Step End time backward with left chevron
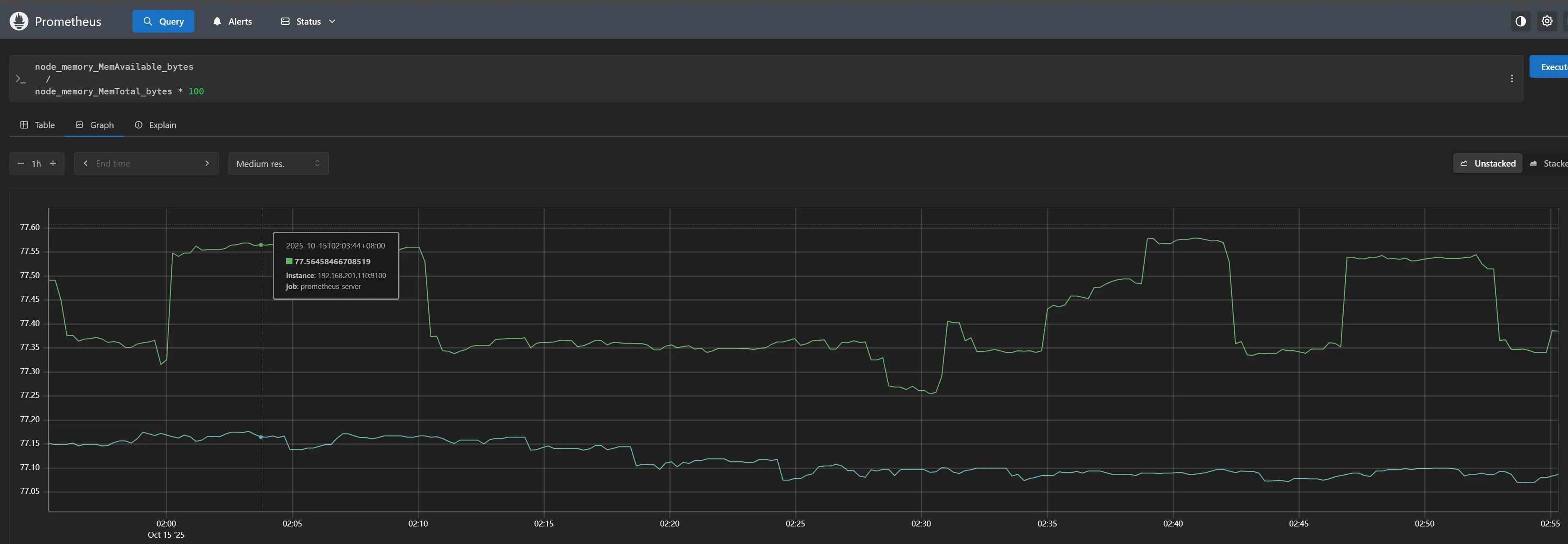 click(x=86, y=163)
